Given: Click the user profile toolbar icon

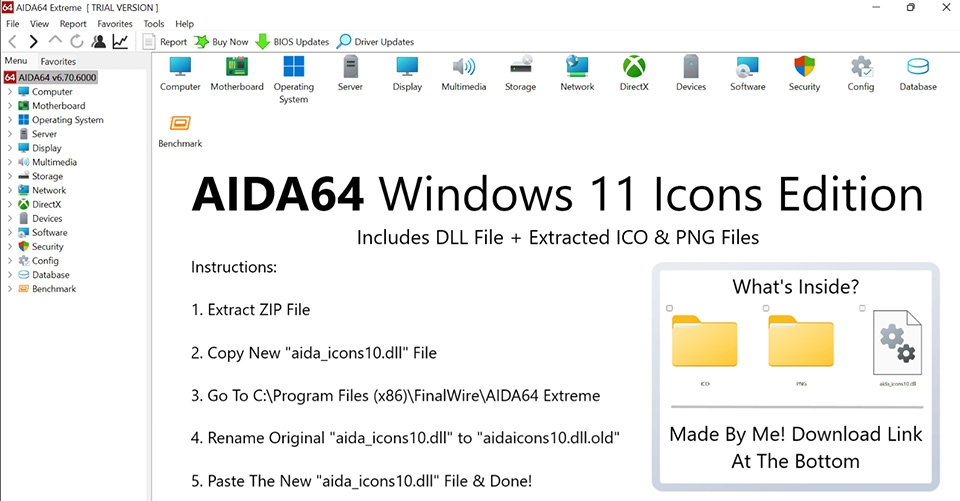Looking at the screenshot, I should [x=98, y=42].
